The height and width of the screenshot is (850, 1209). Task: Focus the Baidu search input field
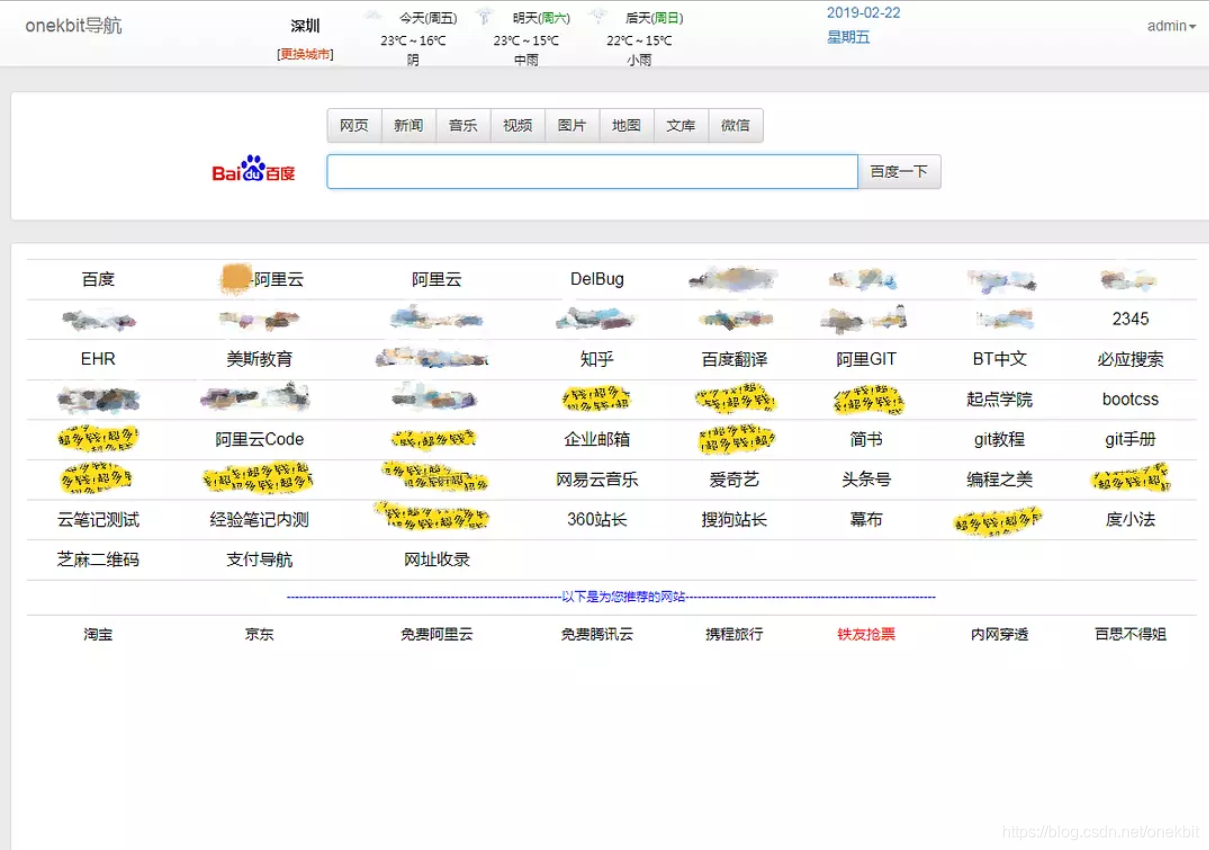tap(592, 171)
